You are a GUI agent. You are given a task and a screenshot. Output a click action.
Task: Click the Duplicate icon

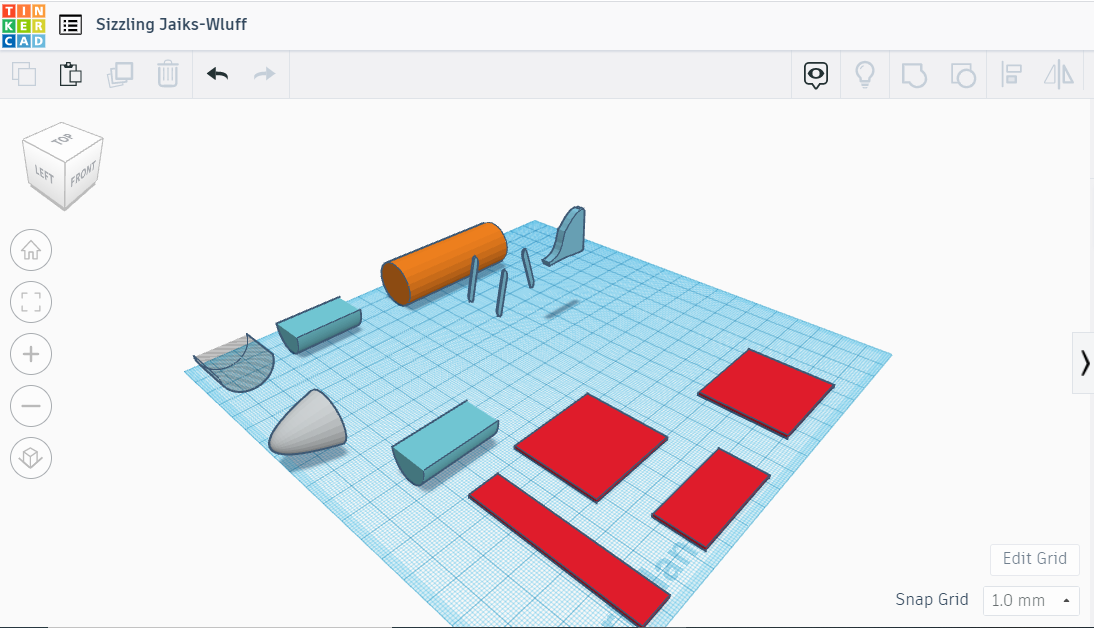pyautogui.click(x=120, y=74)
